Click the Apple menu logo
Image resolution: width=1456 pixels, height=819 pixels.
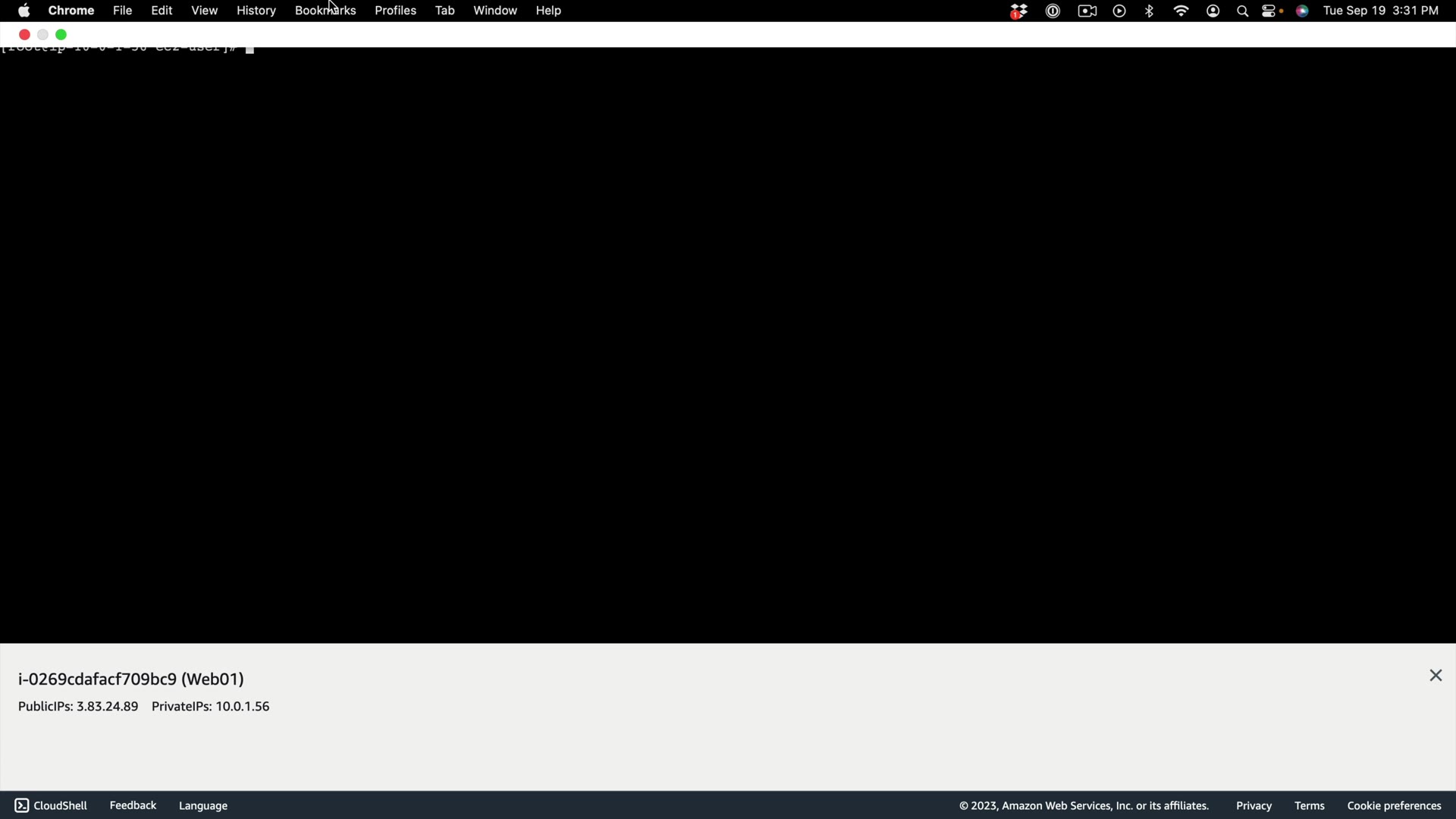coord(24,11)
